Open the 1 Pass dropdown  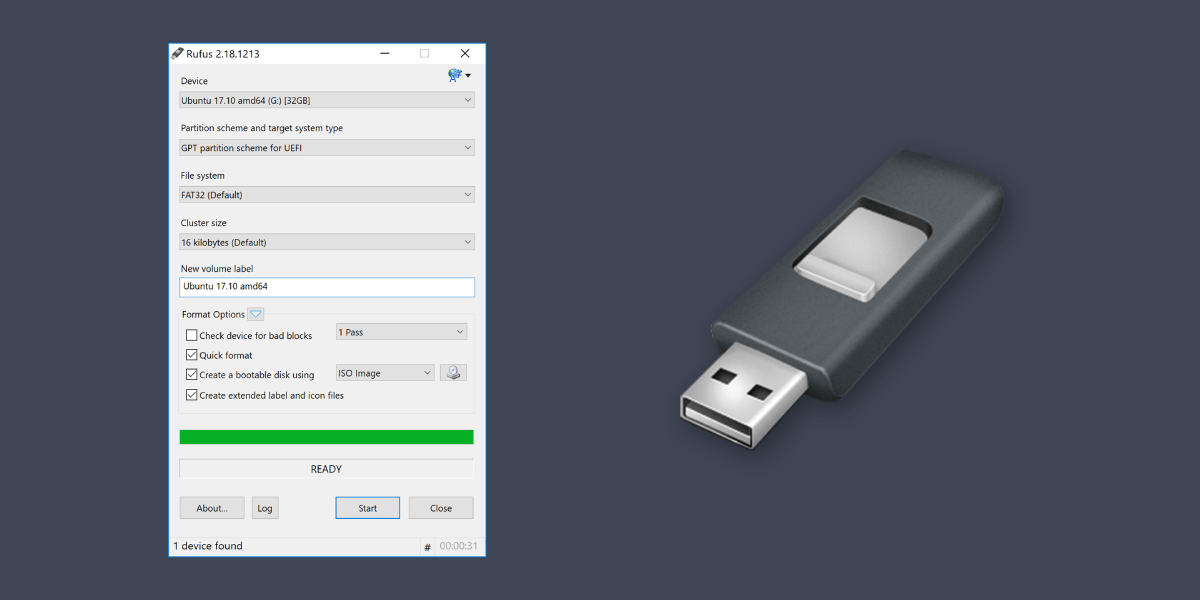point(401,331)
